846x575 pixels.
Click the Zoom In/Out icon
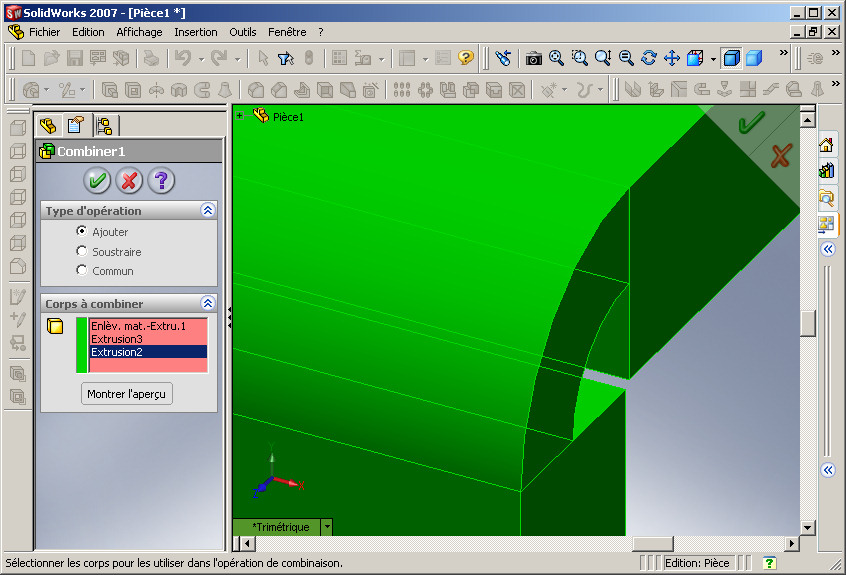point(603,58)
